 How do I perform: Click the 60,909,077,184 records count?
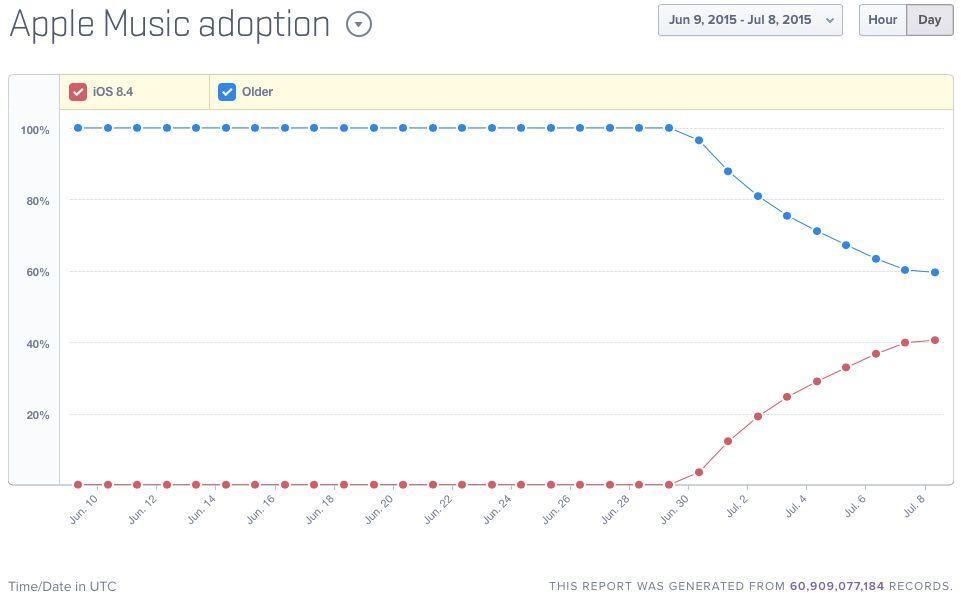pyautogui.click(x=837, y=586)
